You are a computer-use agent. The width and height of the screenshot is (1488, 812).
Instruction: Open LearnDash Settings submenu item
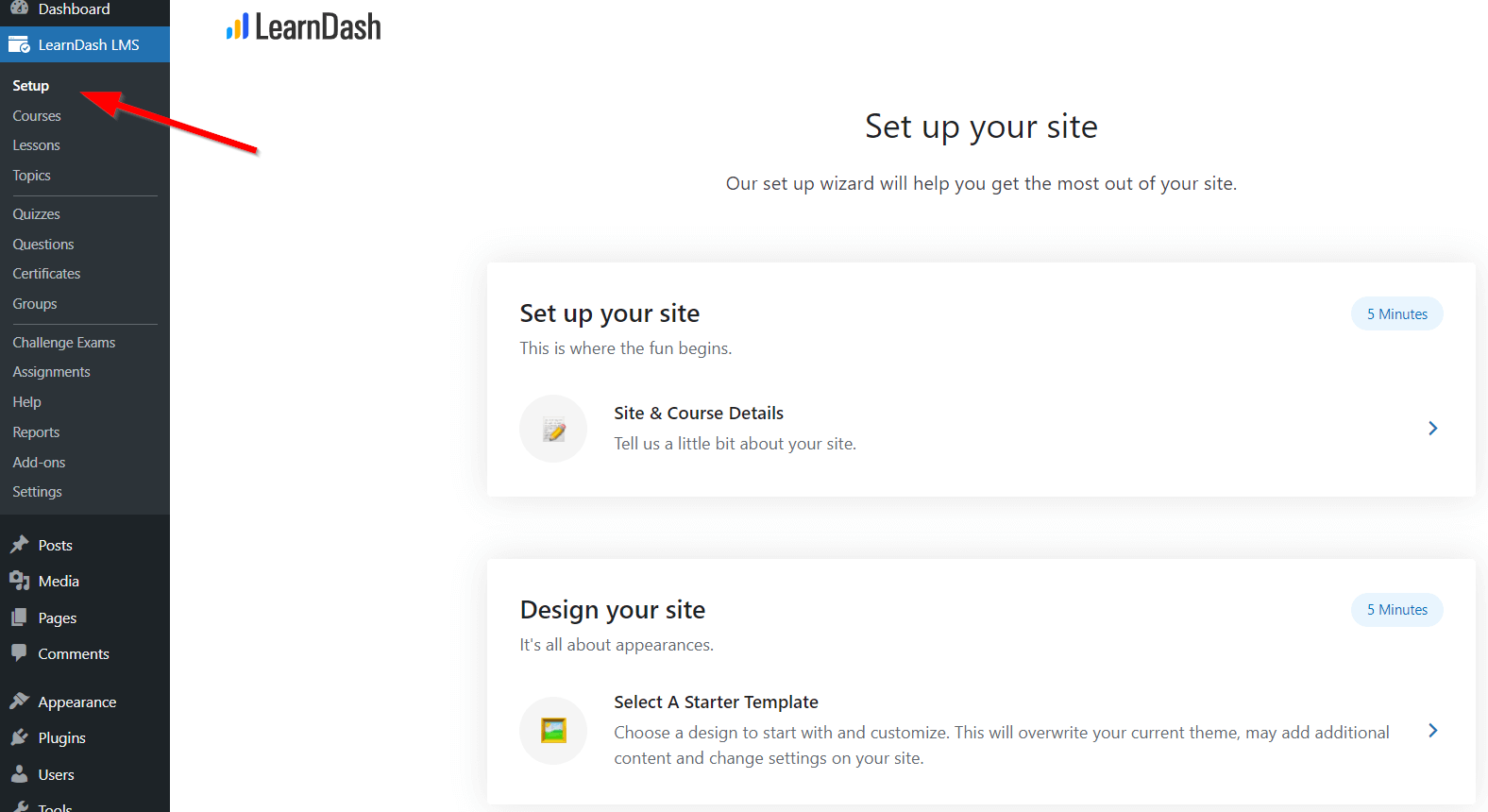37,492
